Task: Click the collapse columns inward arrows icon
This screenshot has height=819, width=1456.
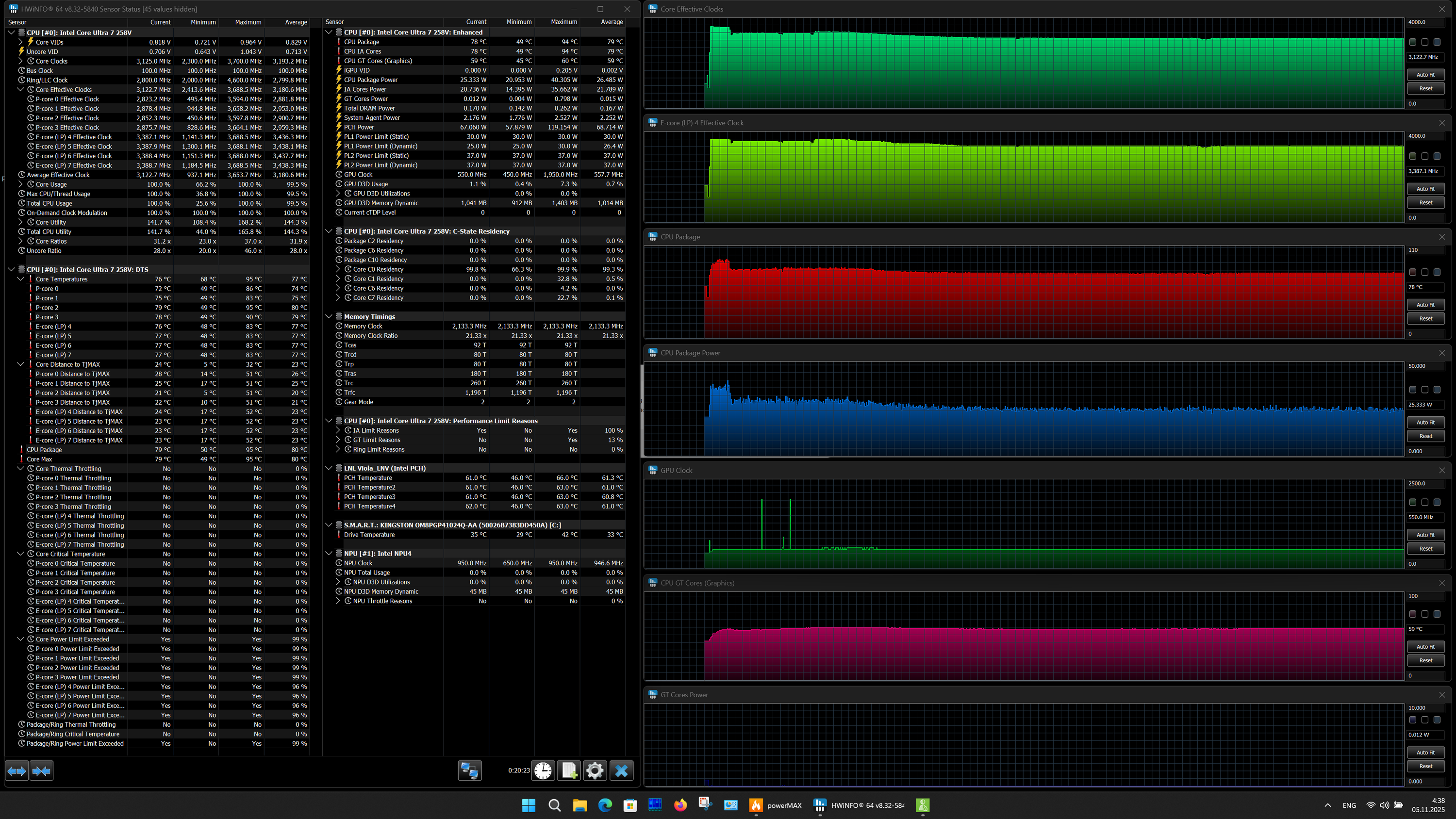Action: tap(41, 771)
